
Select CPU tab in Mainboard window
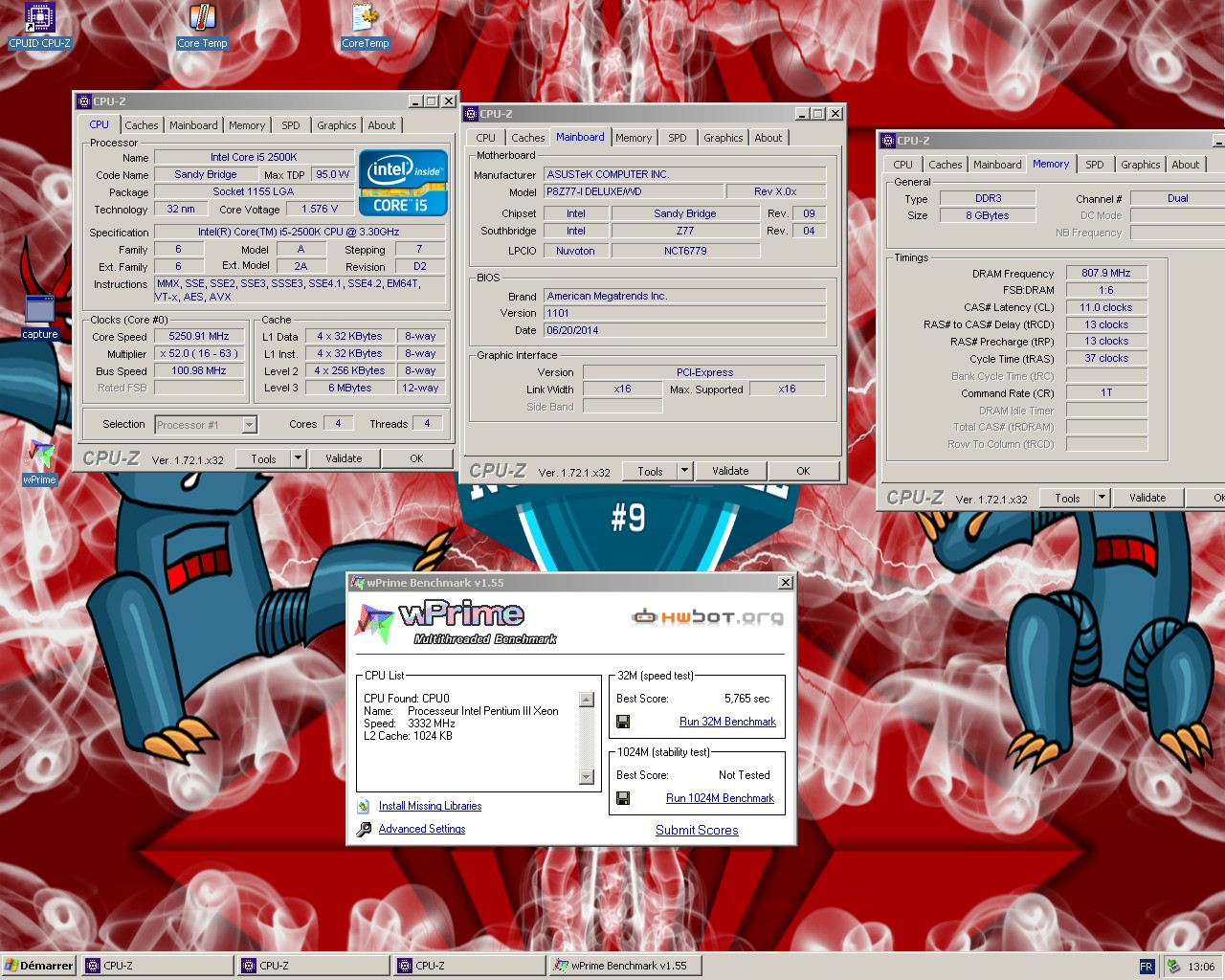[486, 138]
